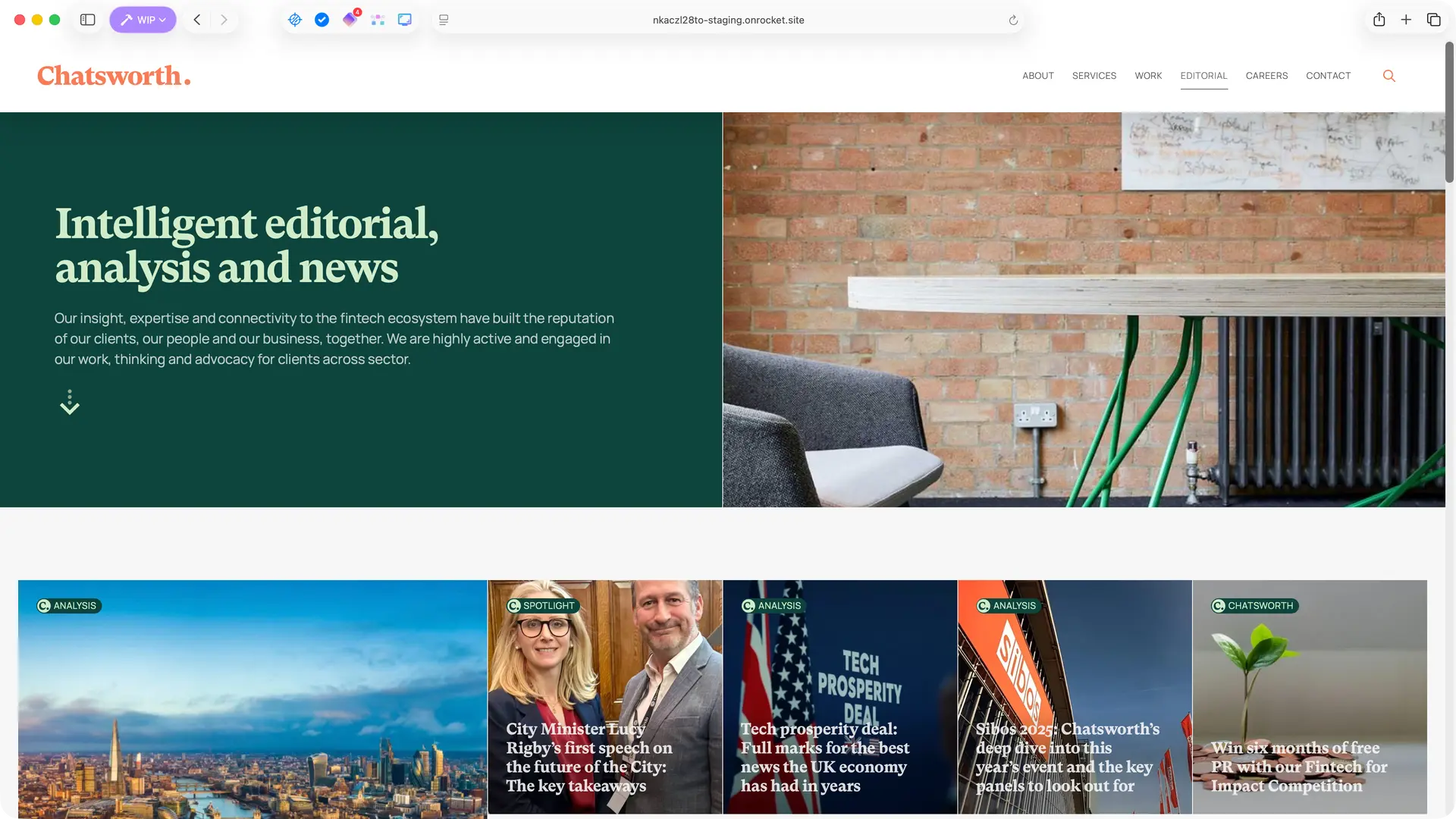Click the orange search magnifier icon
The image size is (1456, 819).
(1389, 76)
